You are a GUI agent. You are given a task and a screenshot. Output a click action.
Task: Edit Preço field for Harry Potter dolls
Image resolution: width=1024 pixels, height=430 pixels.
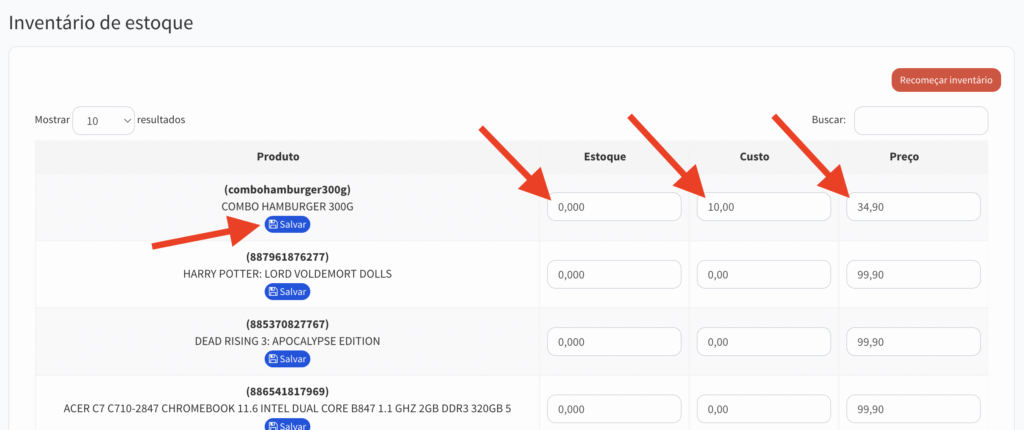tap(912, 274)
